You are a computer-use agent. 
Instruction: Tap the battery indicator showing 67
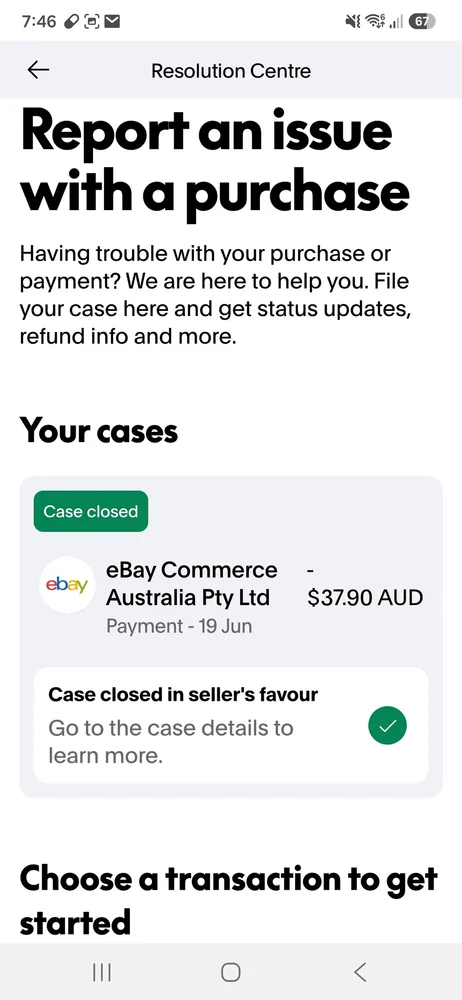click(421, 22)
